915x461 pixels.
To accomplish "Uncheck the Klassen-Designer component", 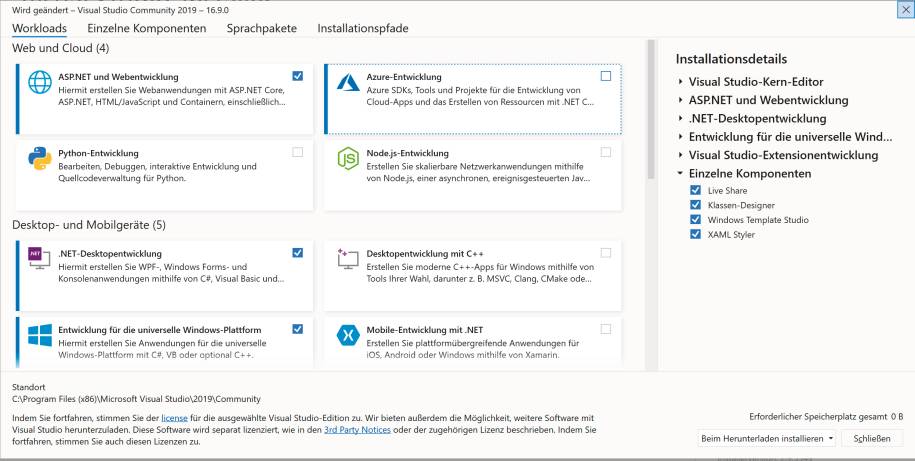I will pyautogui.click(x=695, y=205).
